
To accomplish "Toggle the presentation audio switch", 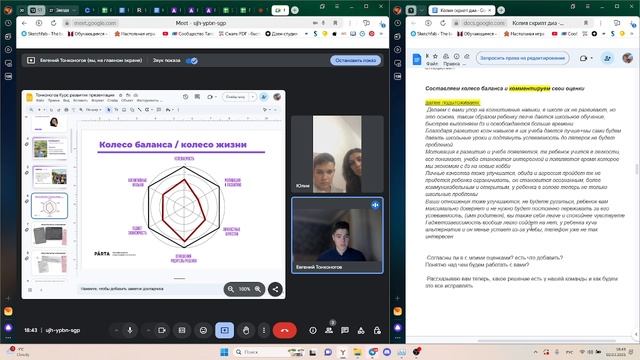I will pos(191,60).
